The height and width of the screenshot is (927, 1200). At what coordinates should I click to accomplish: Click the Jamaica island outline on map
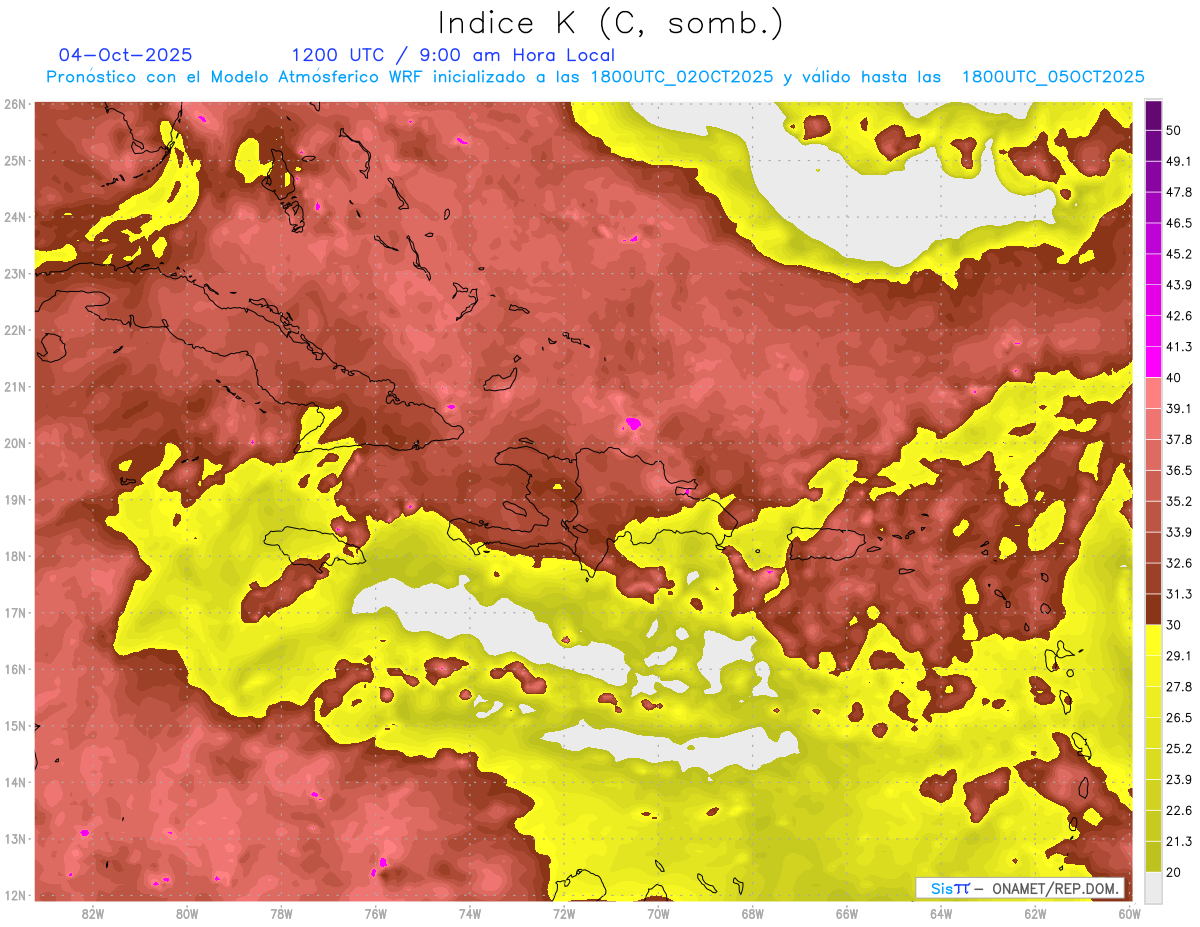click(314, 546)
